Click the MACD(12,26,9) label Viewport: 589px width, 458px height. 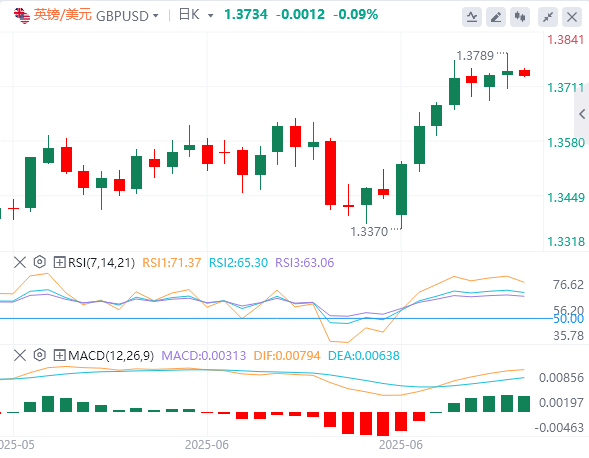click(111, 355)
